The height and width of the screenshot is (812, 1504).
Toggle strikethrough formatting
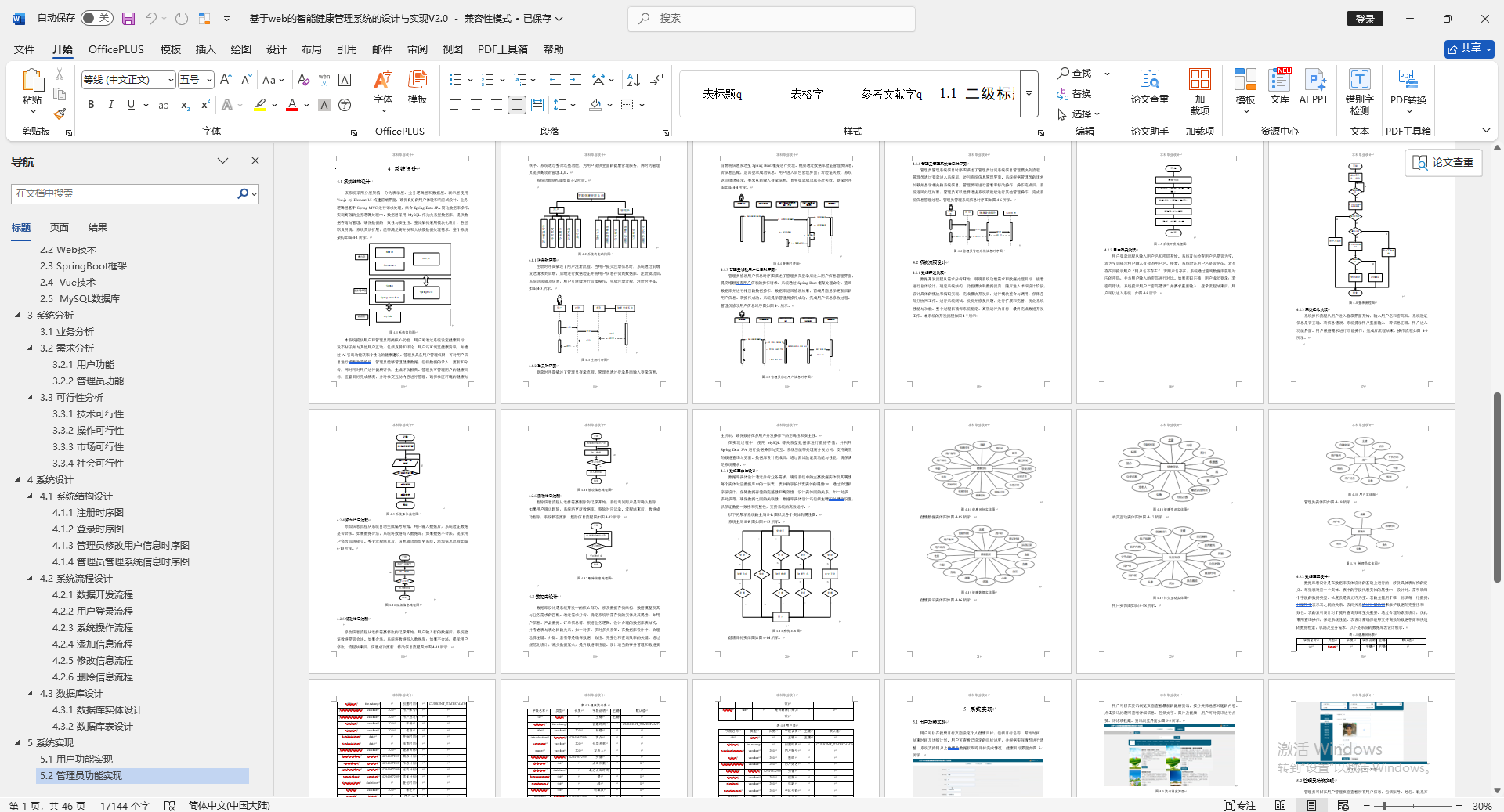(x=163, y=104)
